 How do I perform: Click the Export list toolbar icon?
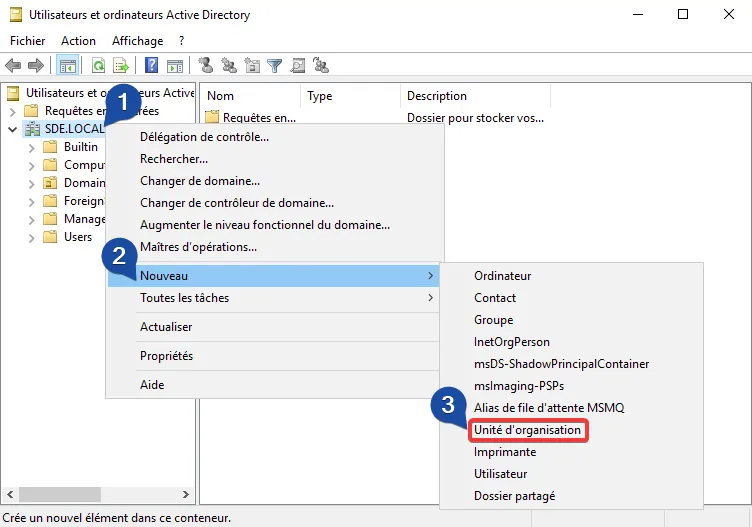pos(120,66)
